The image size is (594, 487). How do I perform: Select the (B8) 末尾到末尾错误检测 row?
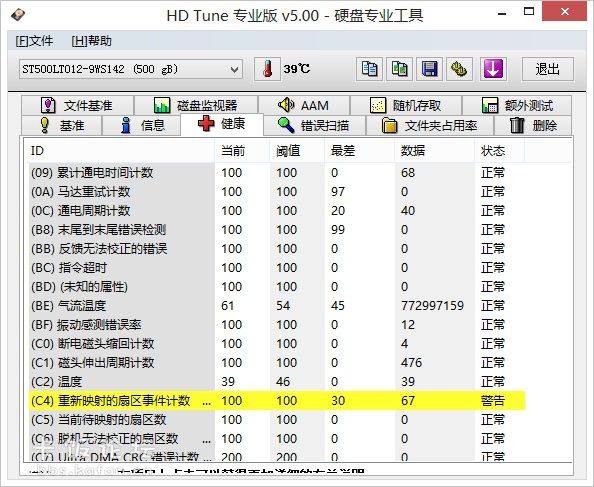277,230
